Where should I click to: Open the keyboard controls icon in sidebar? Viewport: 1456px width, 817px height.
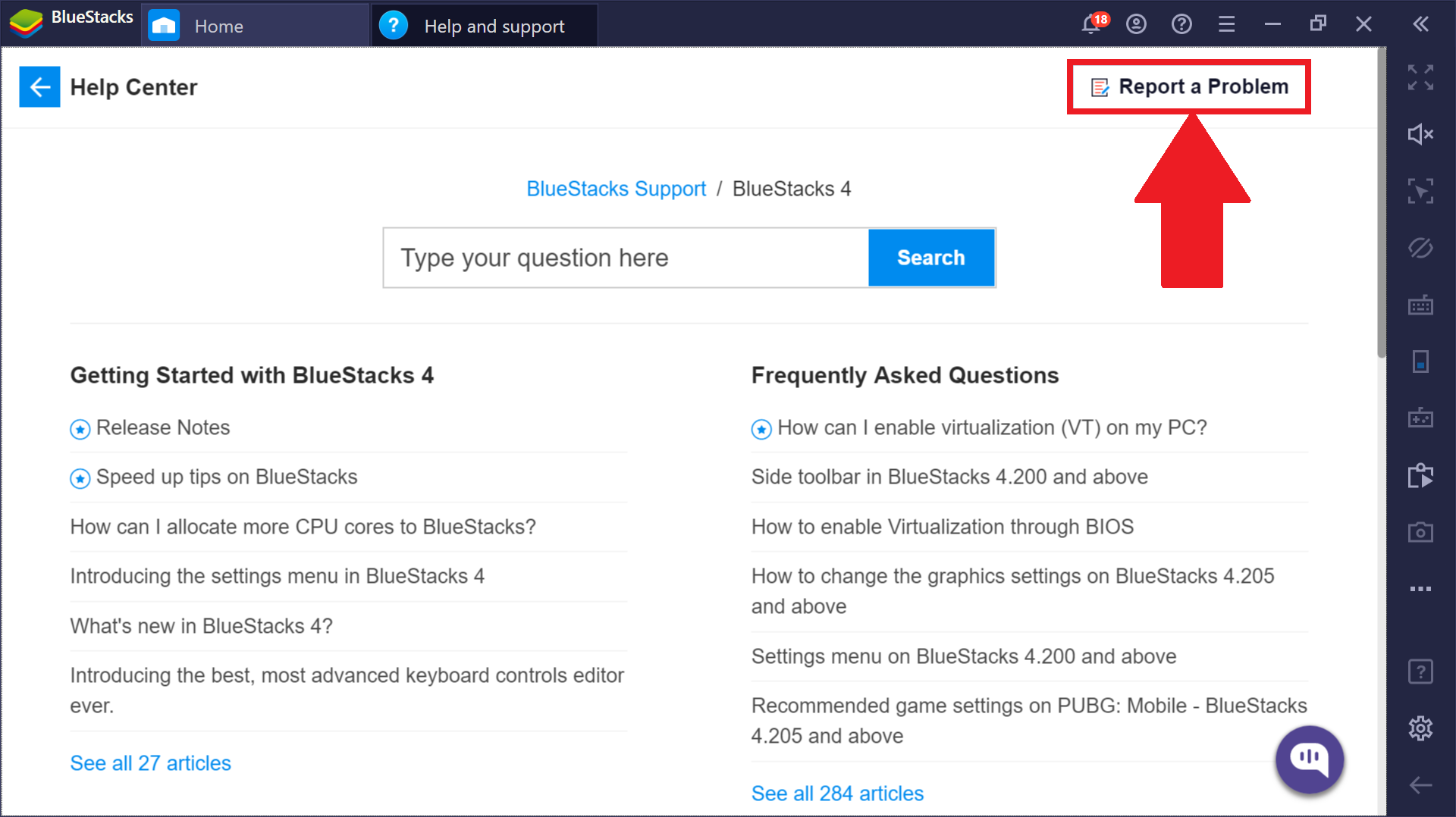1420,305
